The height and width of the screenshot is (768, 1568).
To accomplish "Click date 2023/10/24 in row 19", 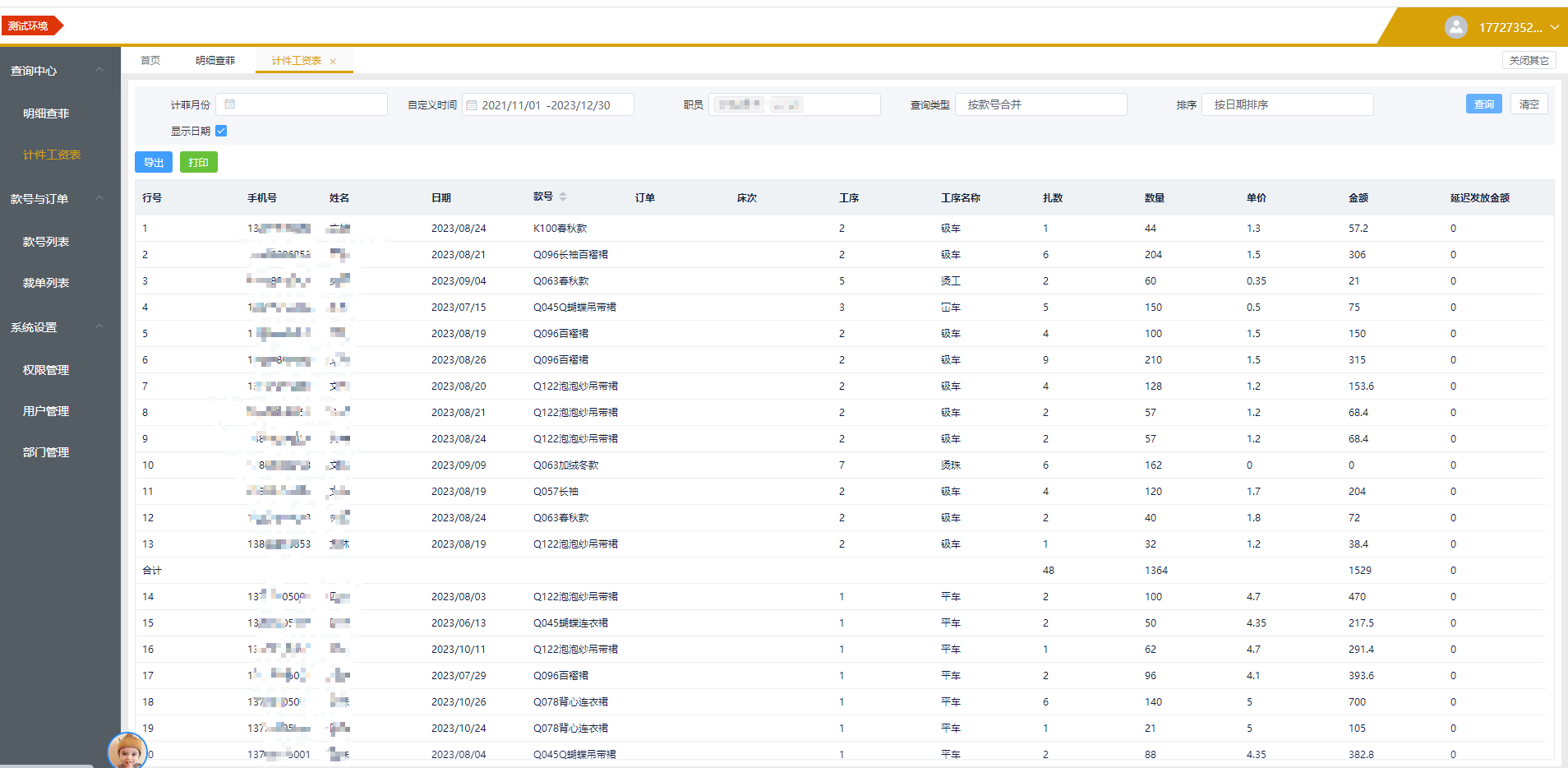I will tap(459, 729).
